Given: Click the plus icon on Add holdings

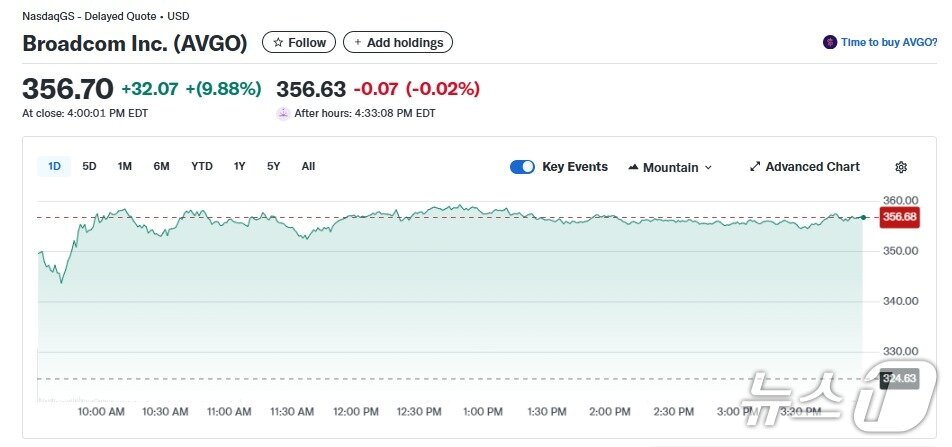Looking at the screenshot, I should (x=358, y=43).
